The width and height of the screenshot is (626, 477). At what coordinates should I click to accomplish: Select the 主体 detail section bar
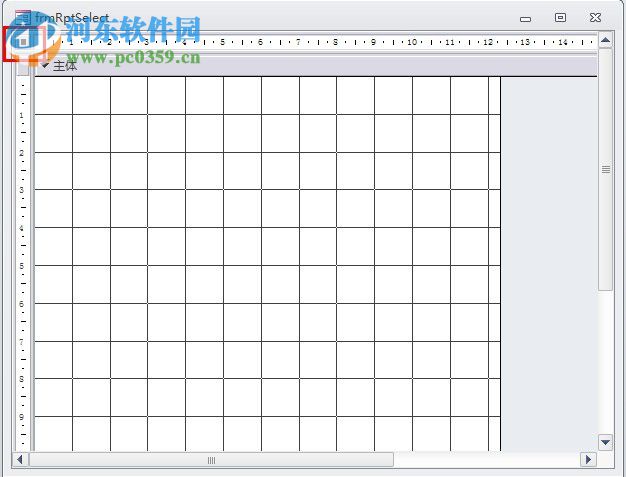click(315, 66)
